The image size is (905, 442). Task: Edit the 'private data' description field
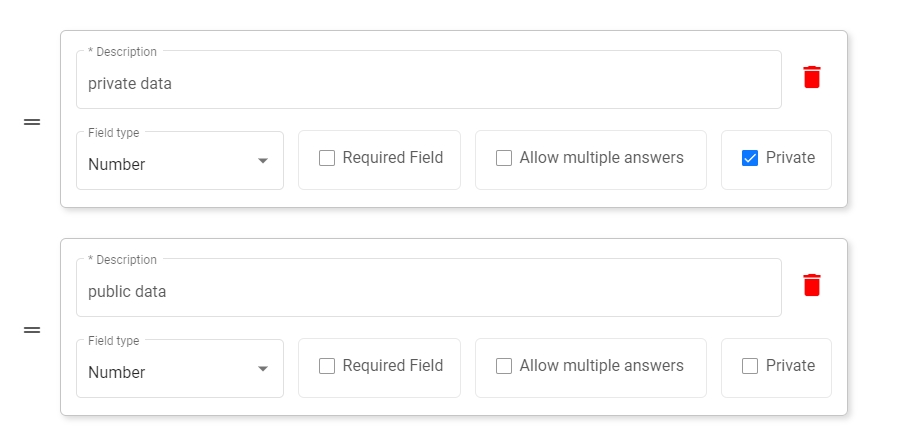coord(428,84)
